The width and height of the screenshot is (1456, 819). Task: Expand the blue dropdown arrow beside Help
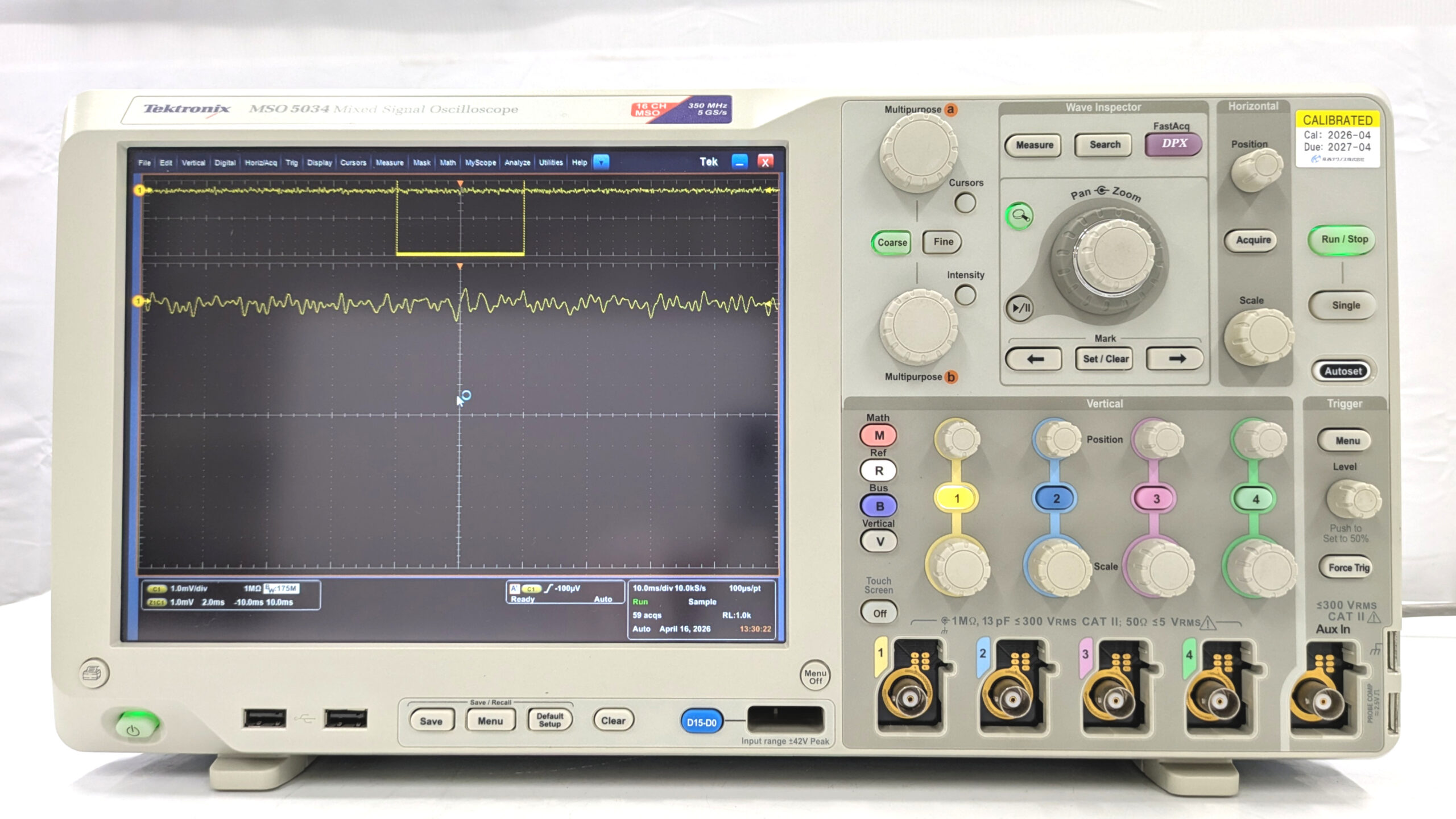coord(601,162)
